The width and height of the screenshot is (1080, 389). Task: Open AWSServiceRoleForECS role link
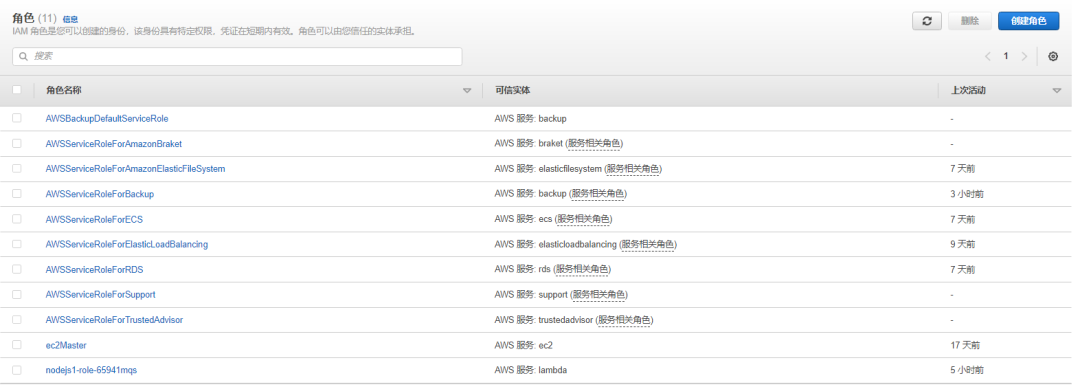94,220
